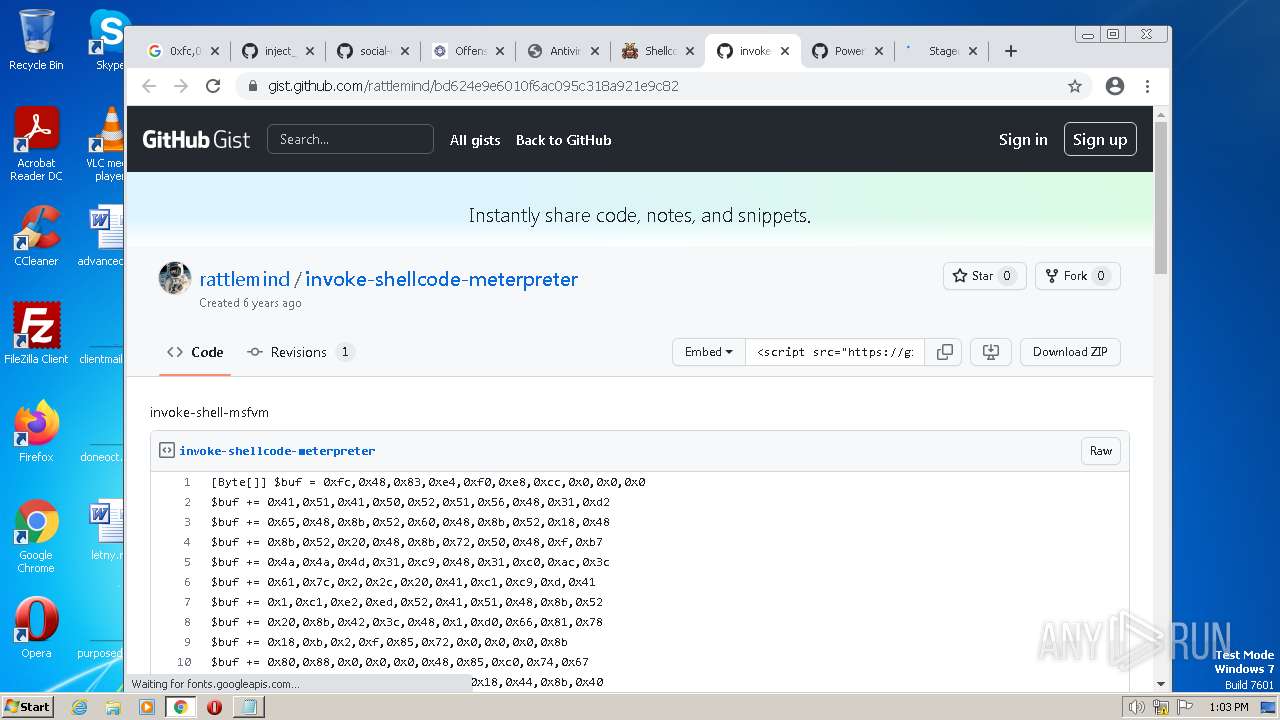Image resolution: width=1280 pixels, height=720 pixels.
Task: Switch to the '0xfc,0' Google tab
Action: pos(183,51)
